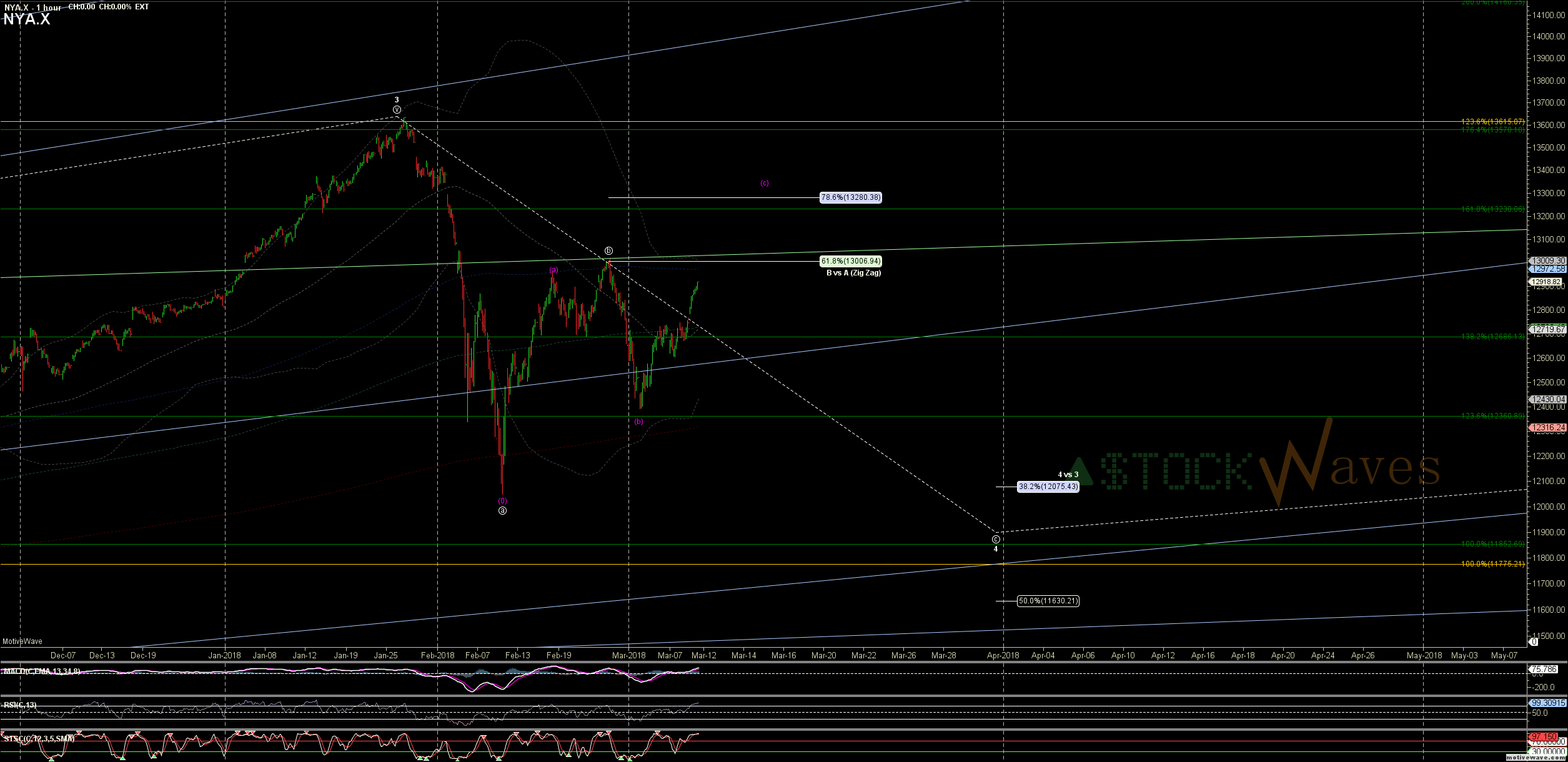Select the 38.2%(12075.43) level tag
The height and width of the screenshot is (762, 1568).
pyautogui.click(x=1048, y=487)
